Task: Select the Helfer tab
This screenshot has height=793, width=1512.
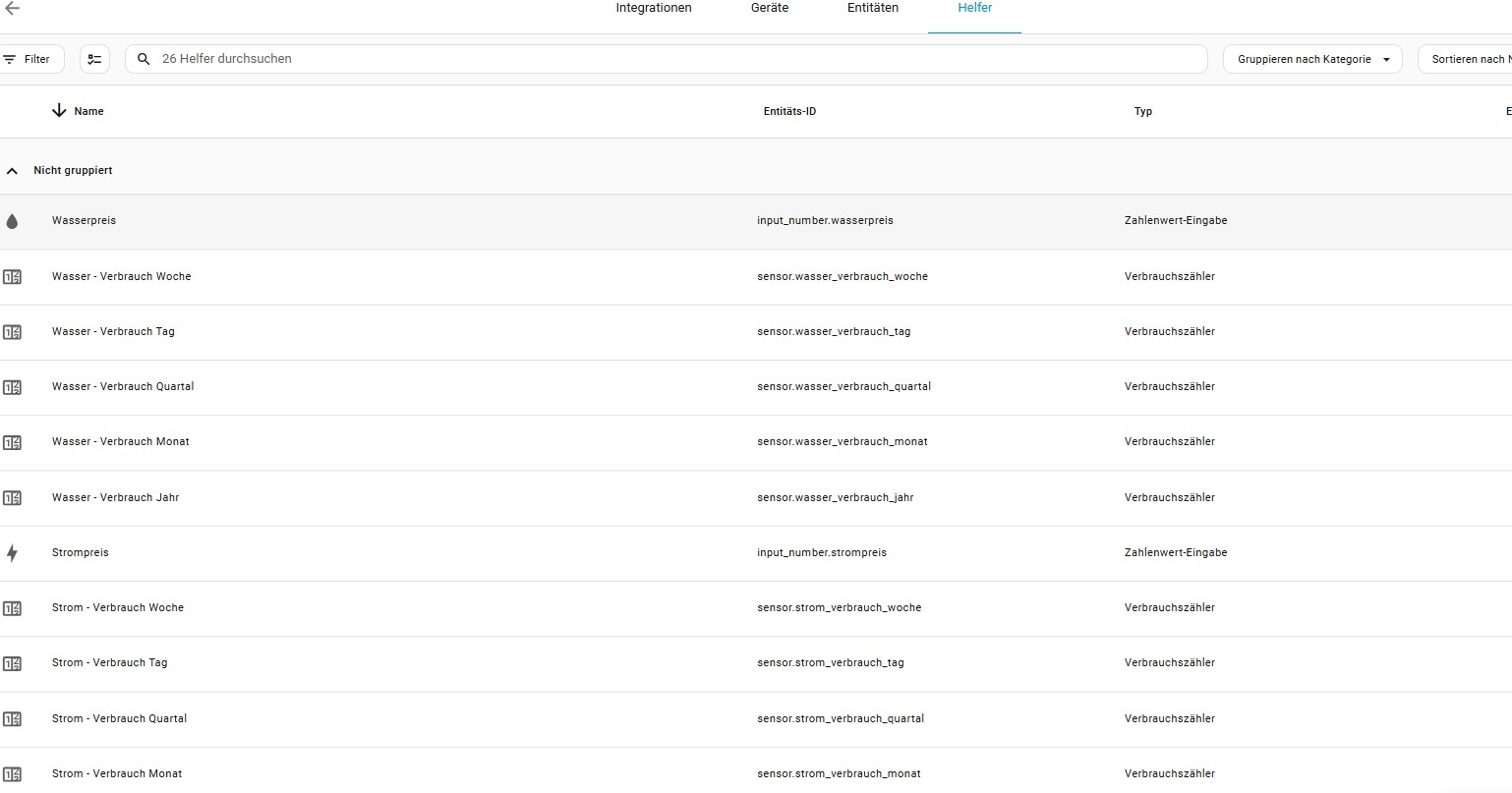Action: pos(975,8)
